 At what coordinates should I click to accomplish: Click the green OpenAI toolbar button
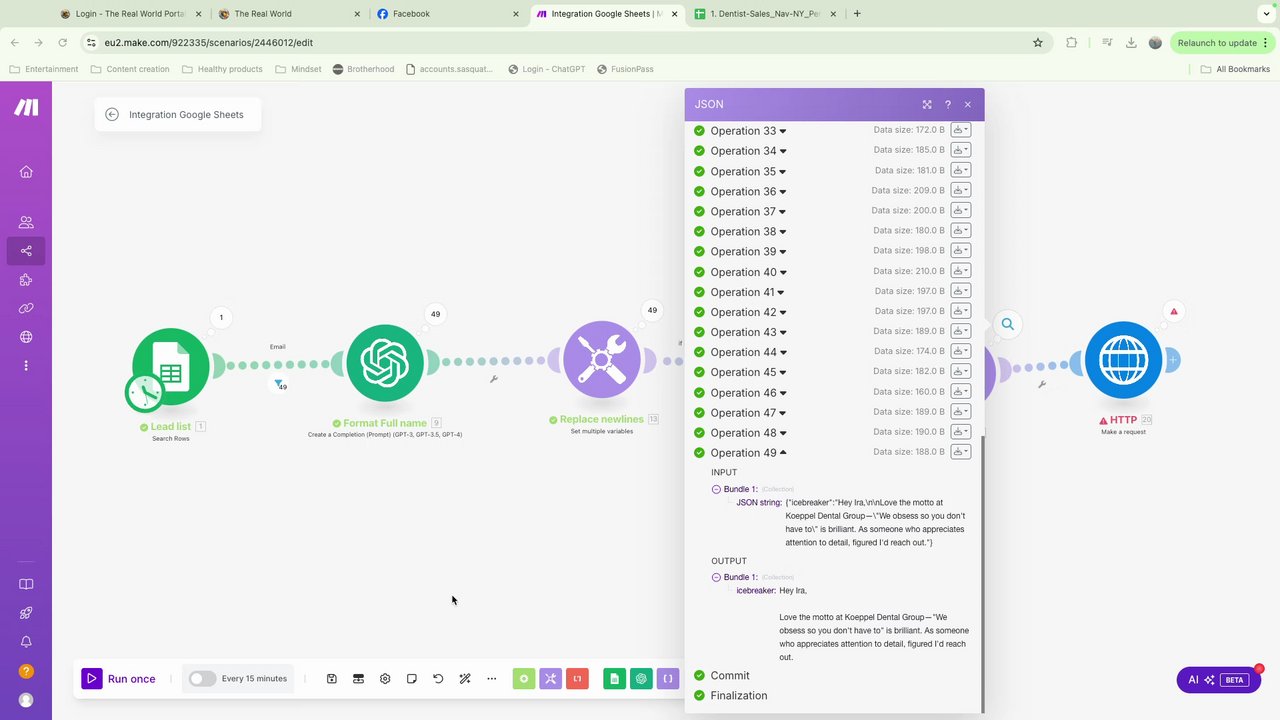coord(641,679)
